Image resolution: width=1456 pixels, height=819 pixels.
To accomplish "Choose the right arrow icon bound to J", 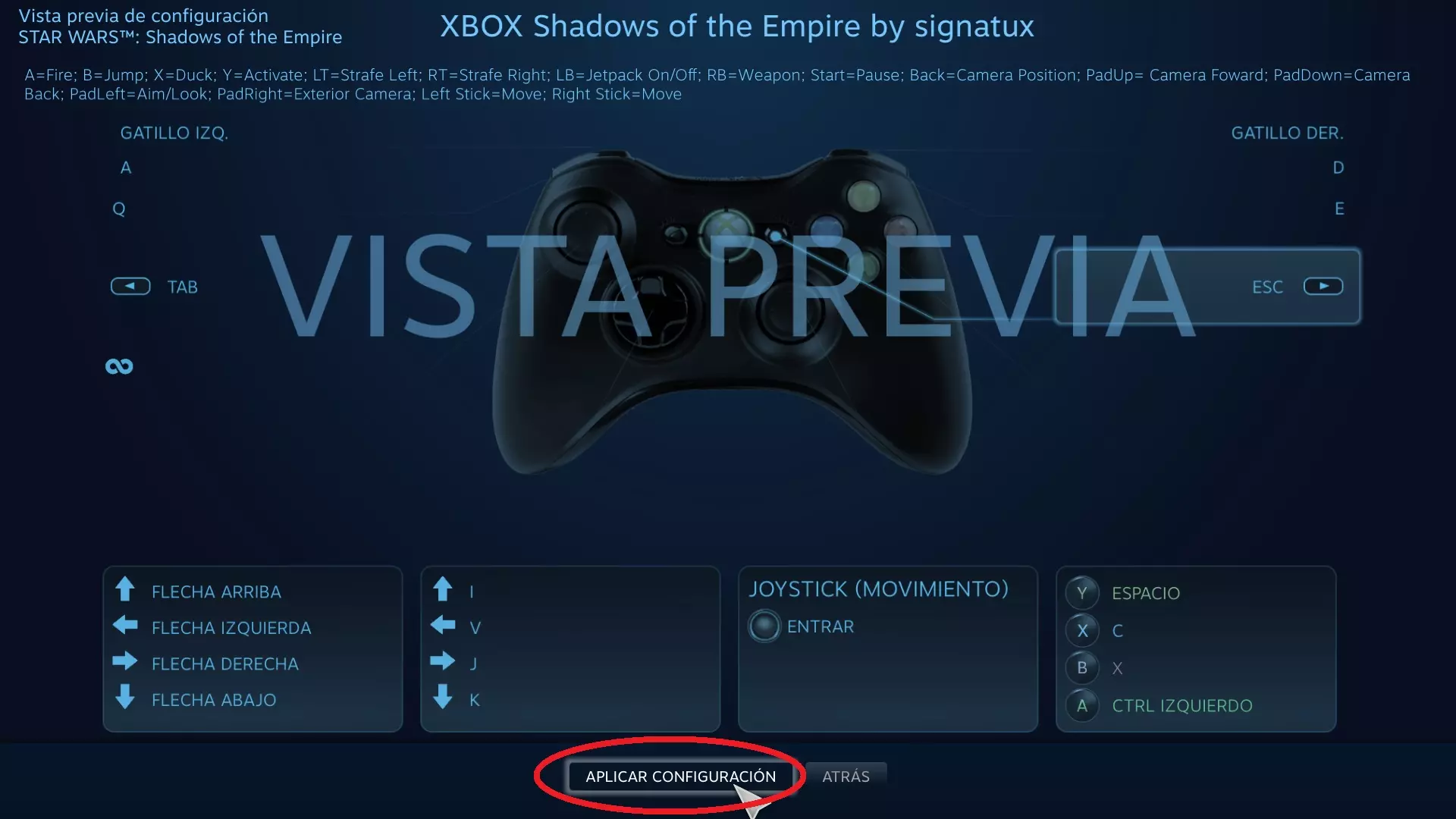I will tap(443, 661).
